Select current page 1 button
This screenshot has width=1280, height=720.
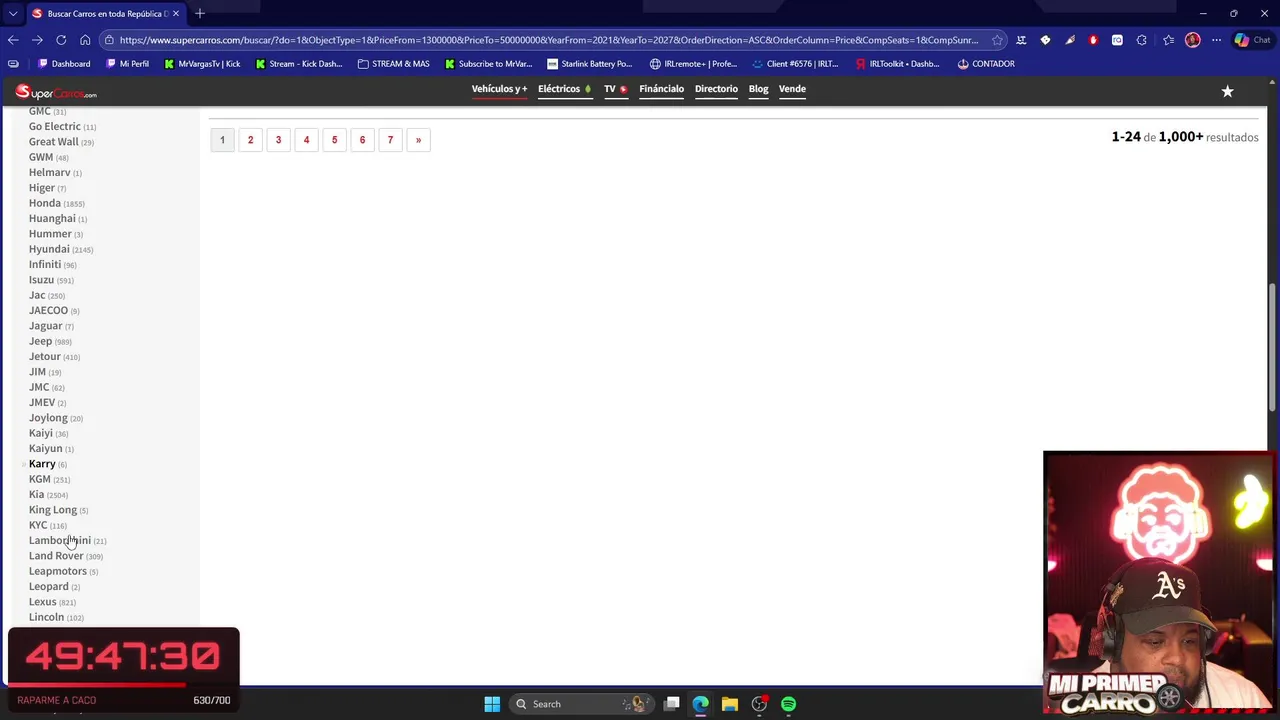coord(222,140)
